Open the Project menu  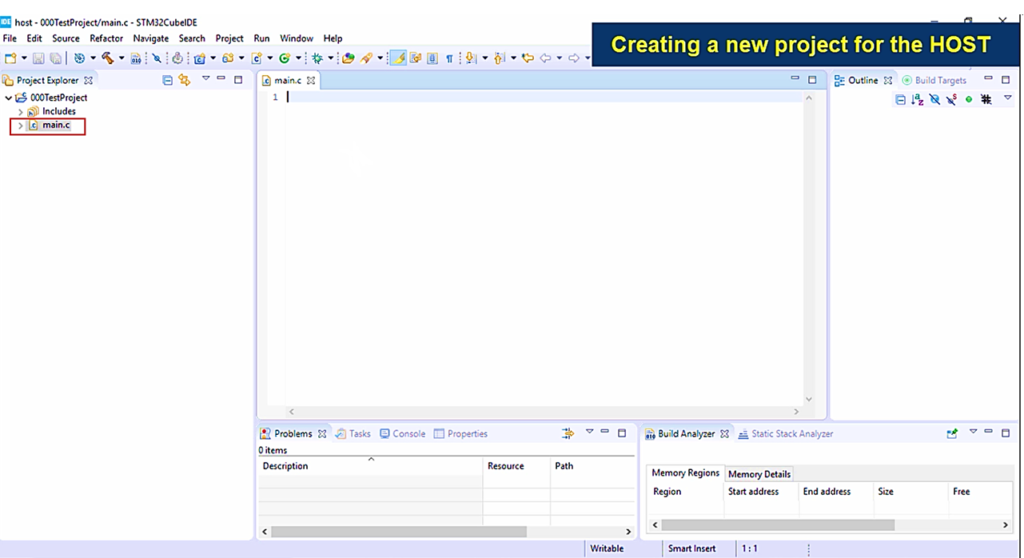pyautogui.click(x=229, y=39)
